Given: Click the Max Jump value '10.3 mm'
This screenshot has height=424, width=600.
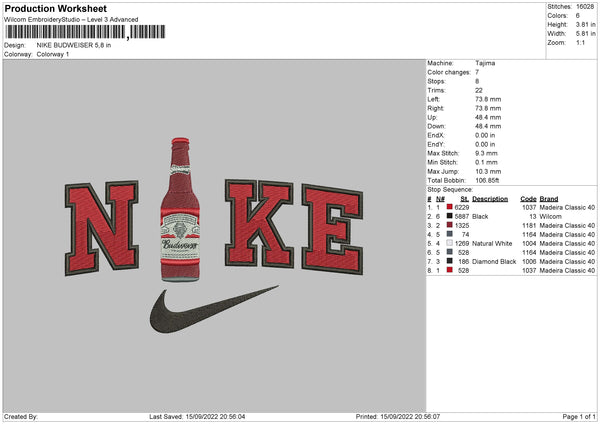Looking at the screenshot, I should pyautogui.click(x=488, y=171).
